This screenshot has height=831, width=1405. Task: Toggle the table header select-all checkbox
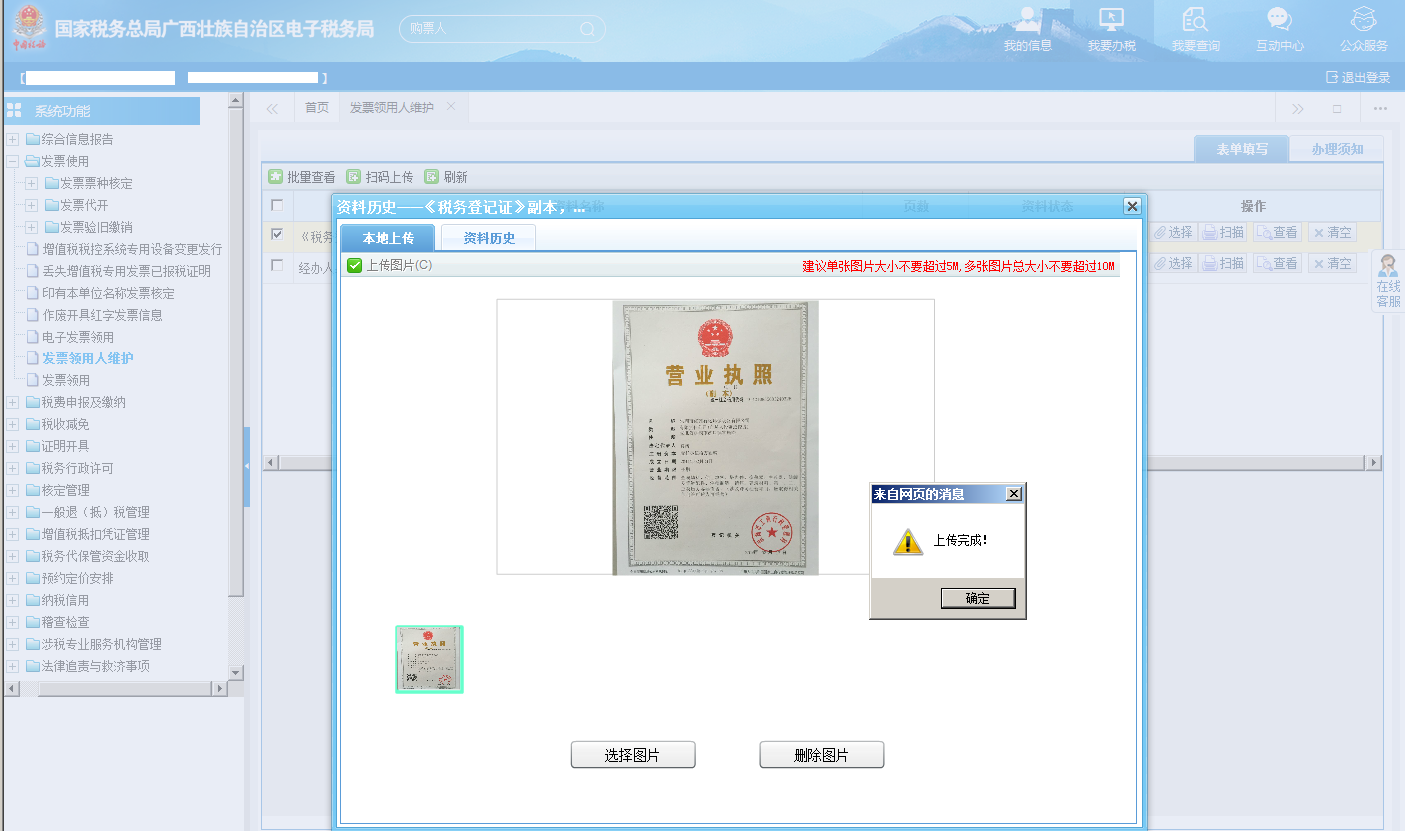pyautogui.click(x=277, y=205)
